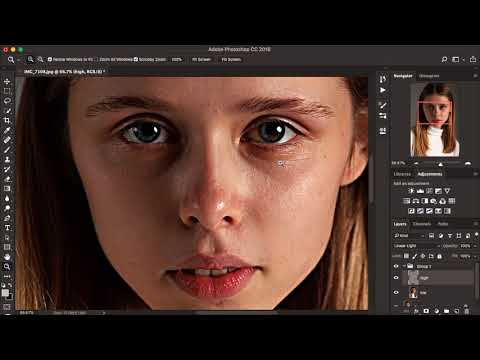Select the Hand tool
This screenshot has width=480, height=360.
pyautogui.click(x=7, y=257)
